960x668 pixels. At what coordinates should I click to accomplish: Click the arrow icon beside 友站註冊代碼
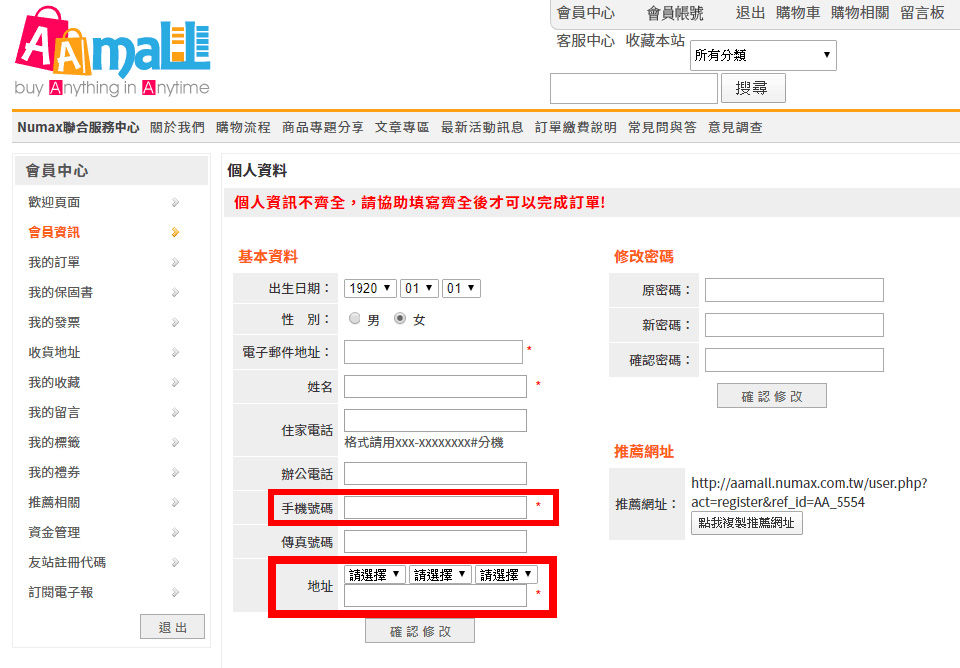coord(175,562)
